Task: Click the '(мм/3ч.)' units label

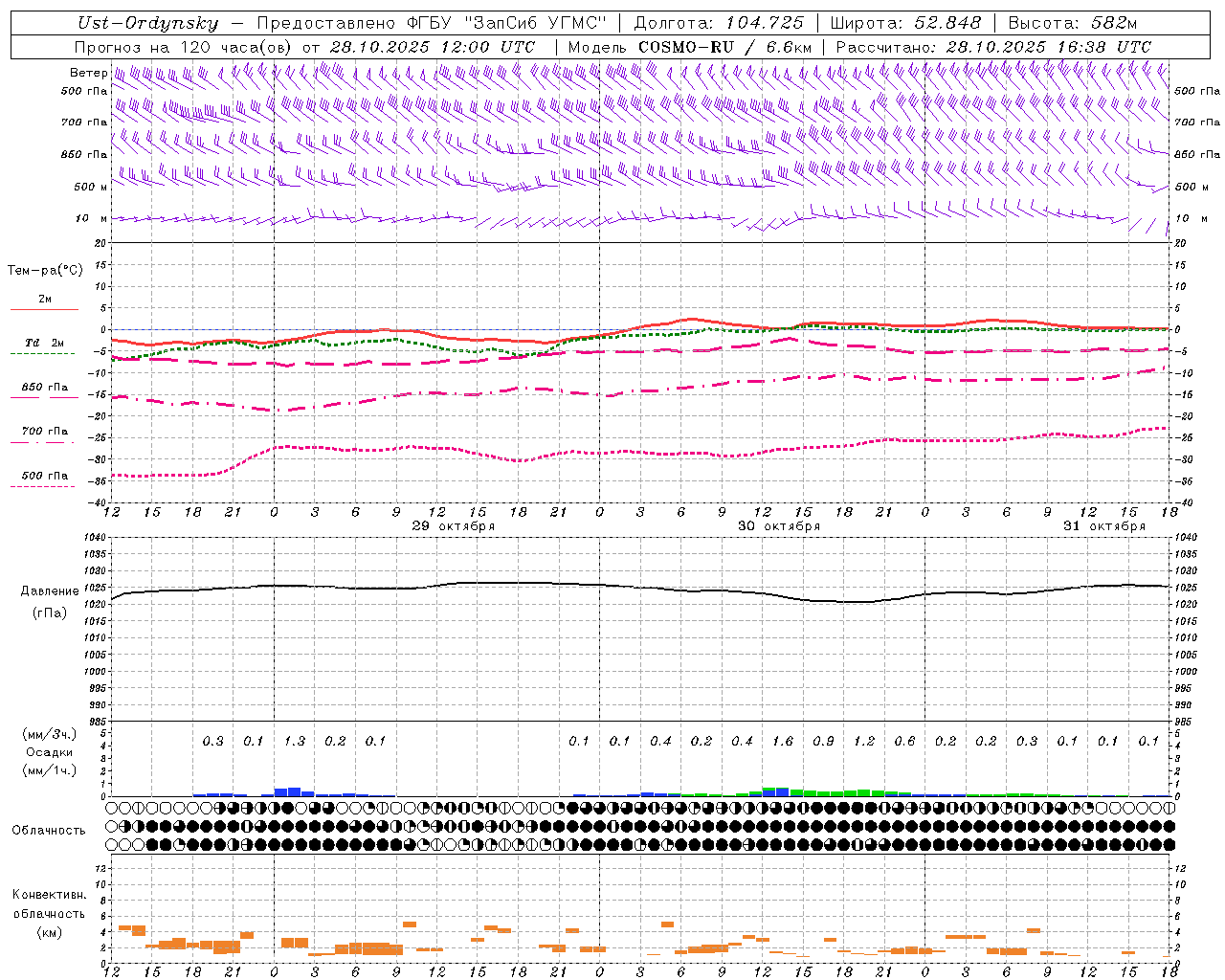Action: [50, 734]
